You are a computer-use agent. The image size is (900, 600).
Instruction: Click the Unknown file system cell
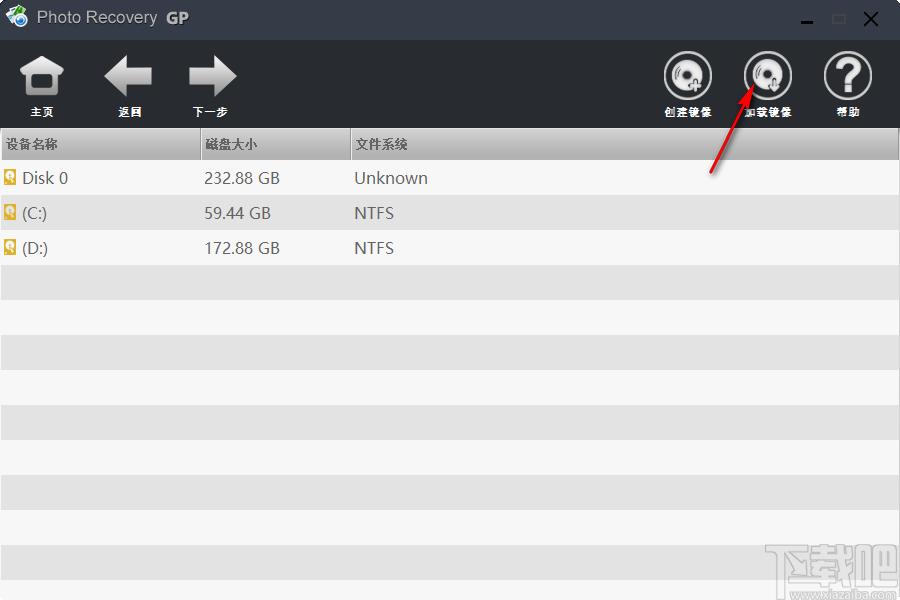point(391,178)
